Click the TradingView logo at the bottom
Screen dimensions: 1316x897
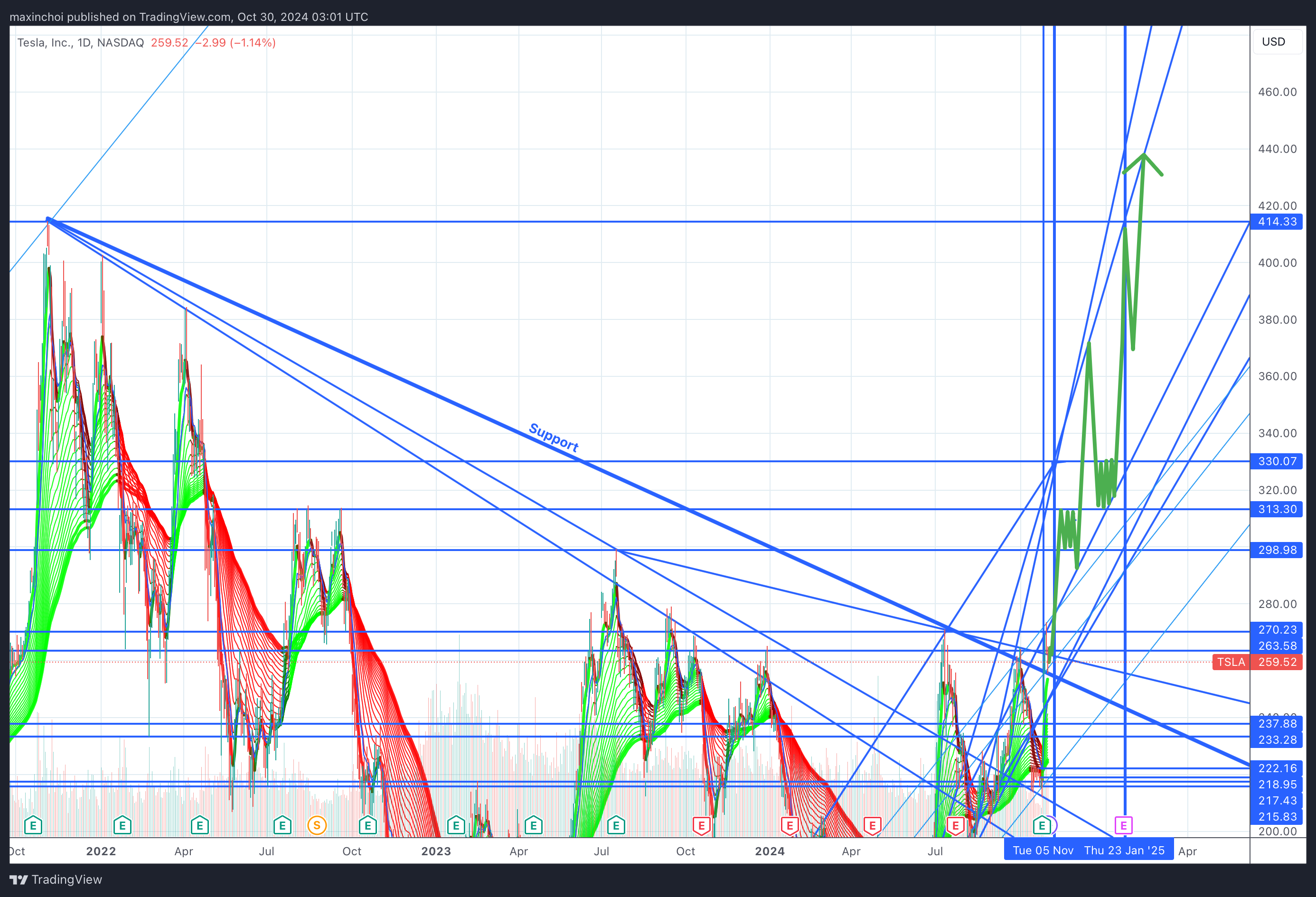point(19,879)
